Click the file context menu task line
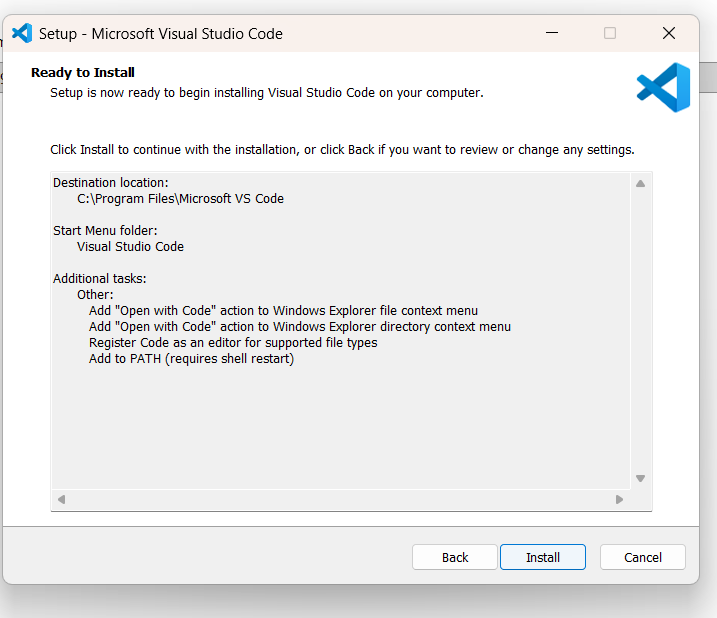The width and height of the screenshot is (717, 618). (284, 311)
